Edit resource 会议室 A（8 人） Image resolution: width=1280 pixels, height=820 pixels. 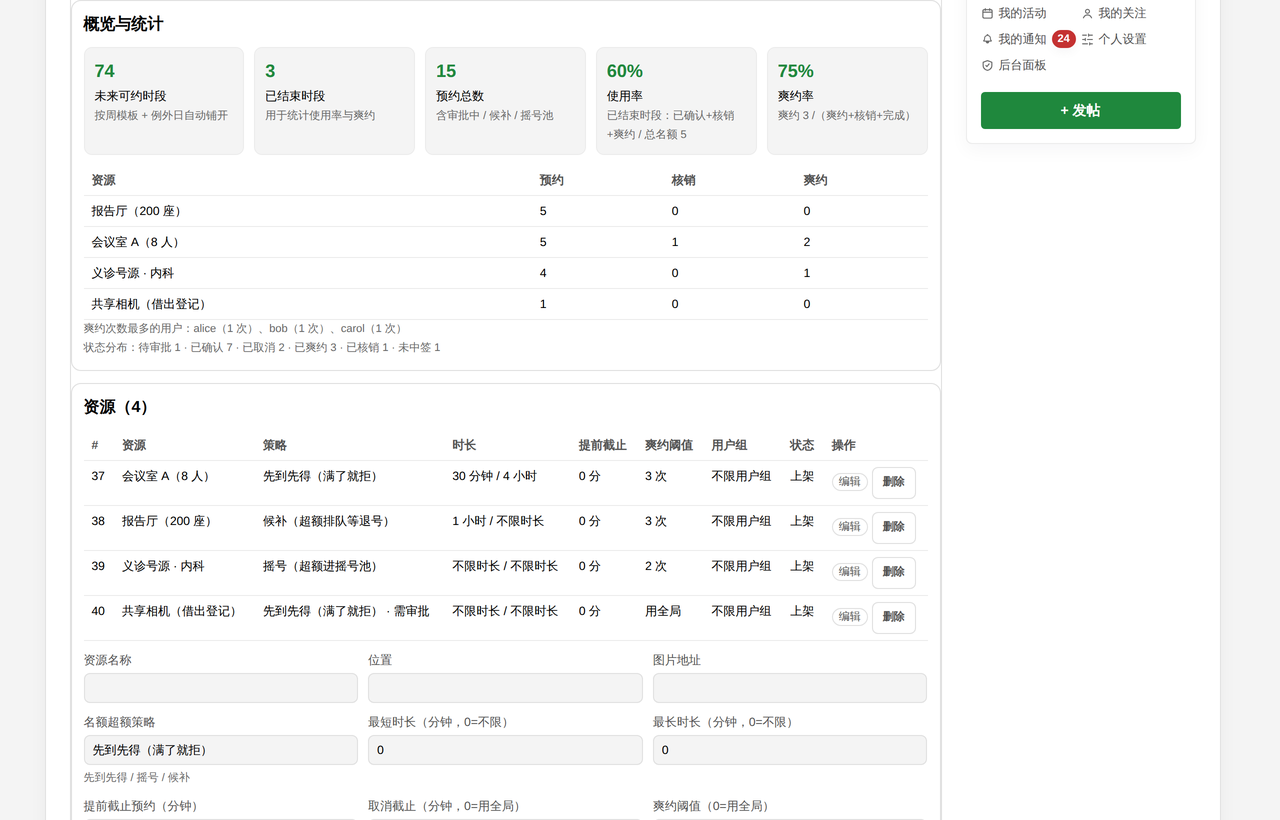849,481
